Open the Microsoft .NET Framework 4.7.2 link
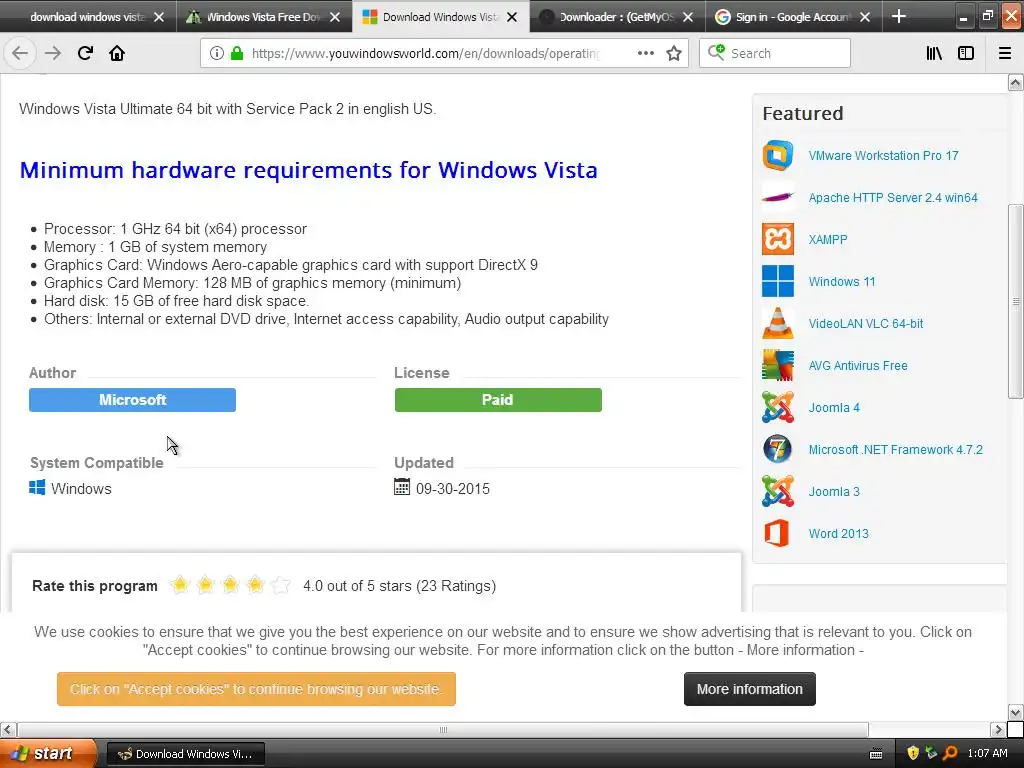The image size is (1024, 768). click(x=895, y=449)
